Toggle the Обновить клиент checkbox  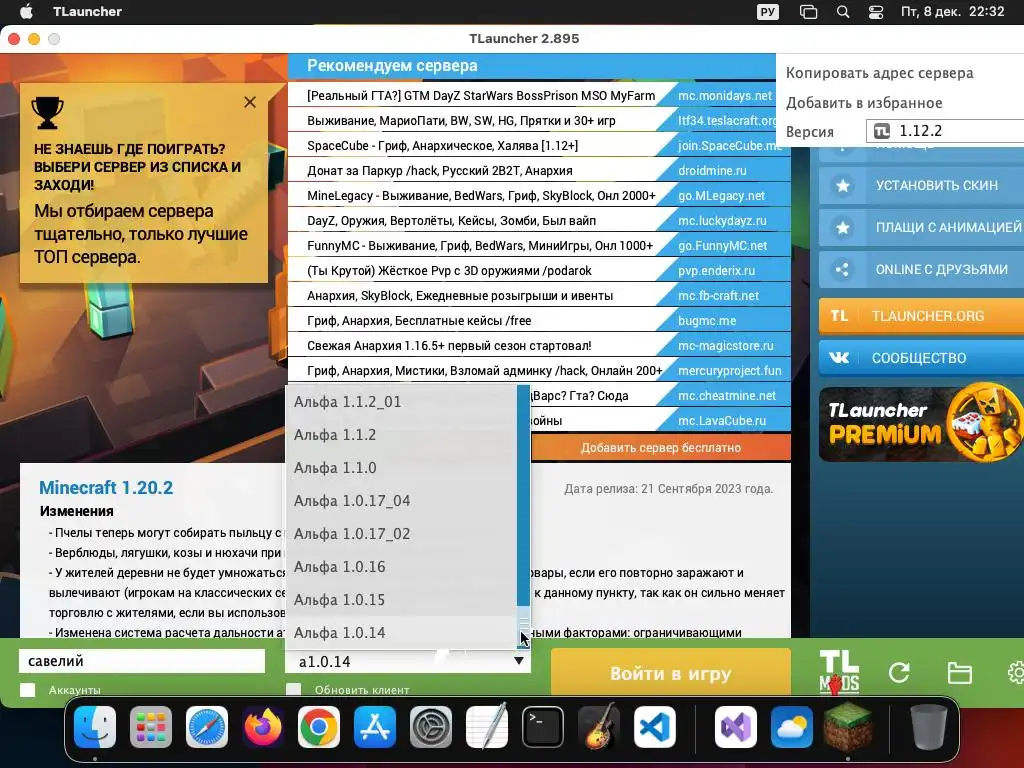pos(294,690)
